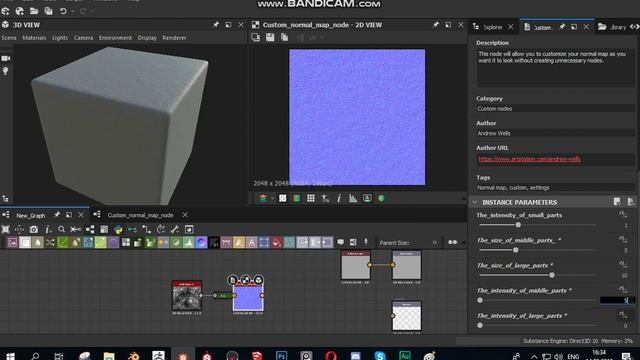Screen dimensions: 640x360
Task: Open the Python scripting tool in graph toolbar
Action: point(118,229)
